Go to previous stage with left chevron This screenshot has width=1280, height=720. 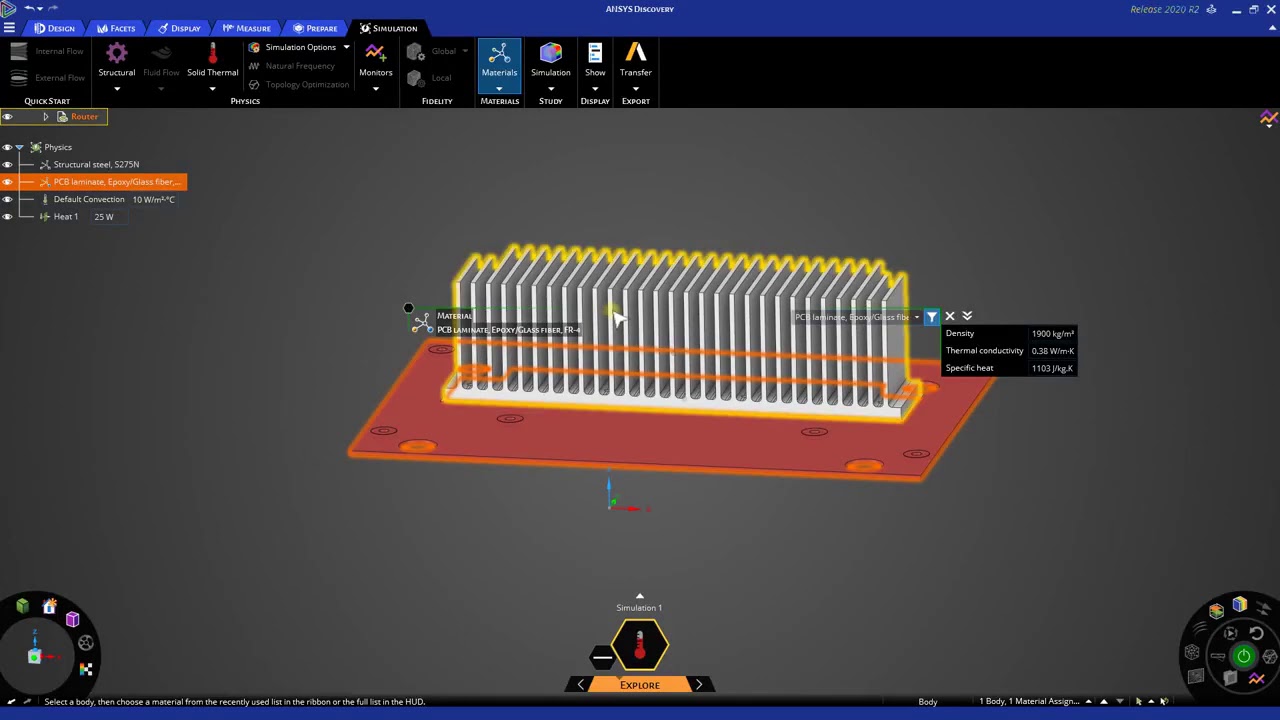coord(581,685)
